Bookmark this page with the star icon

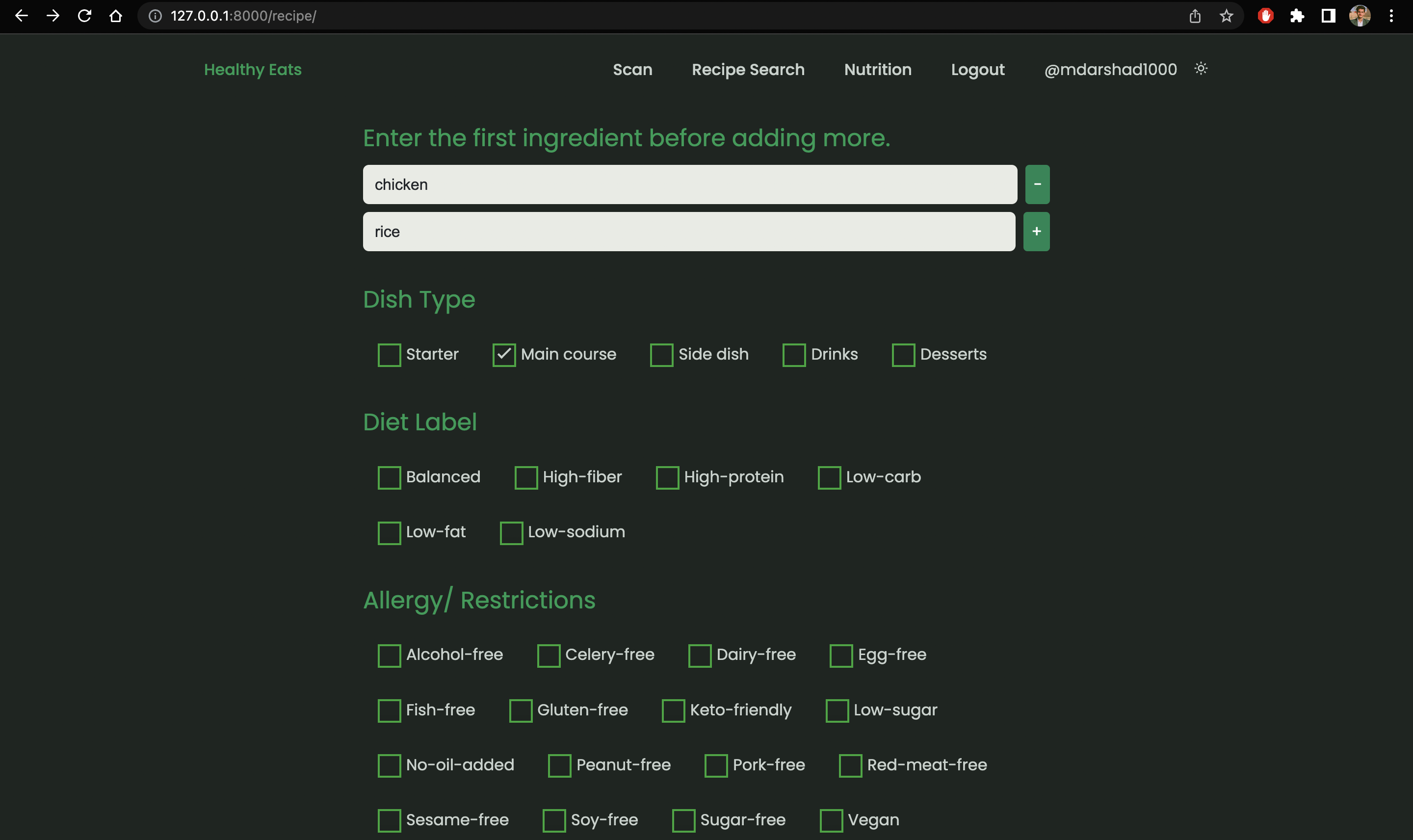[x=1226, y=16]
